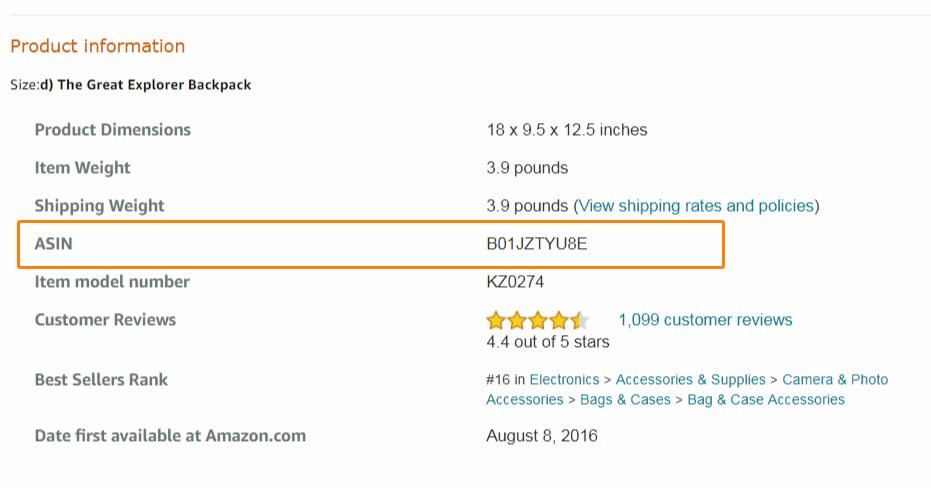Click the August 8, 2016 date value

542,436
